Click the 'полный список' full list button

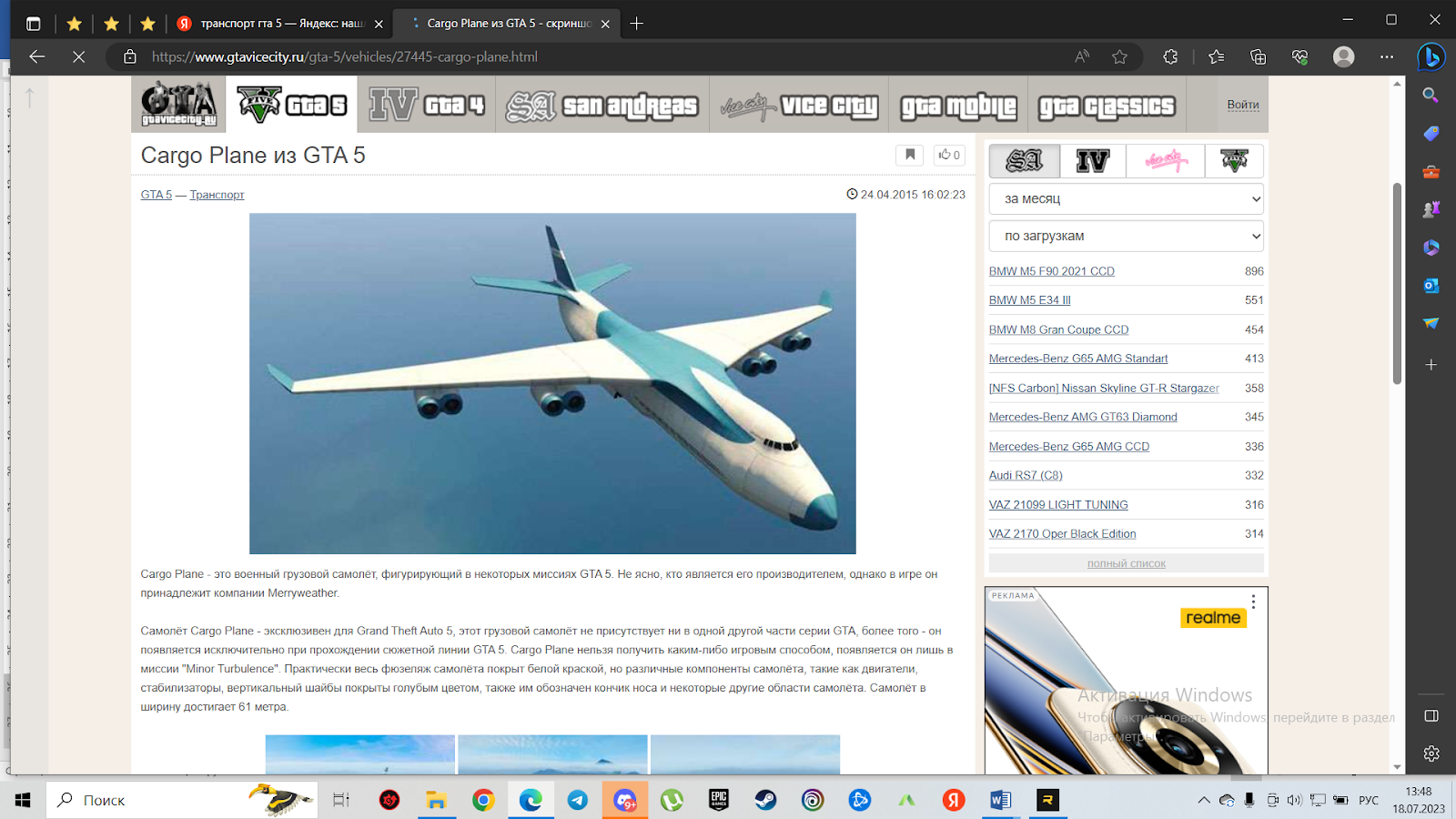1127,563
